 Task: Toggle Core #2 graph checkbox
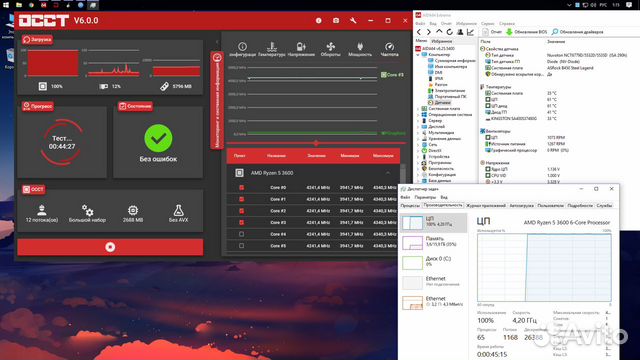tap(241, 211)
